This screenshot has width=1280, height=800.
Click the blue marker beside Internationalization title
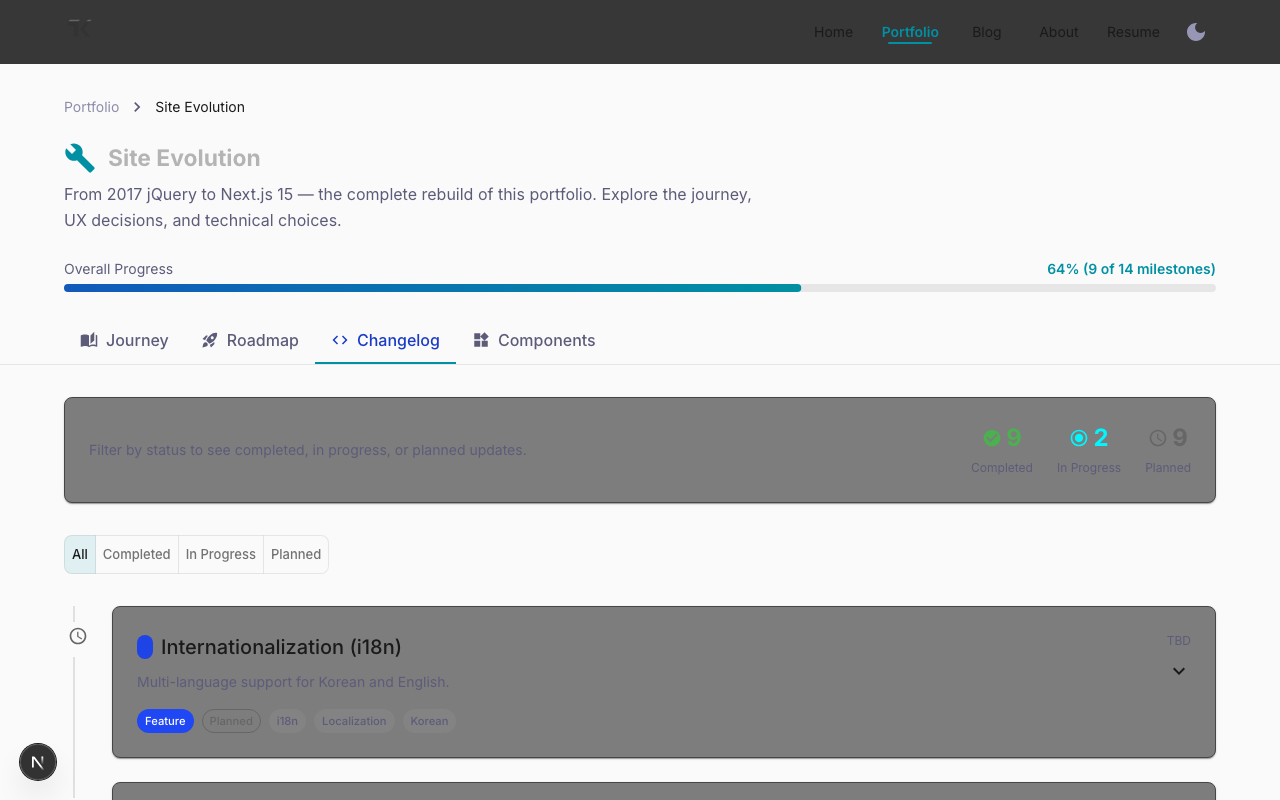pyautogui.click(x=145, y=647)
